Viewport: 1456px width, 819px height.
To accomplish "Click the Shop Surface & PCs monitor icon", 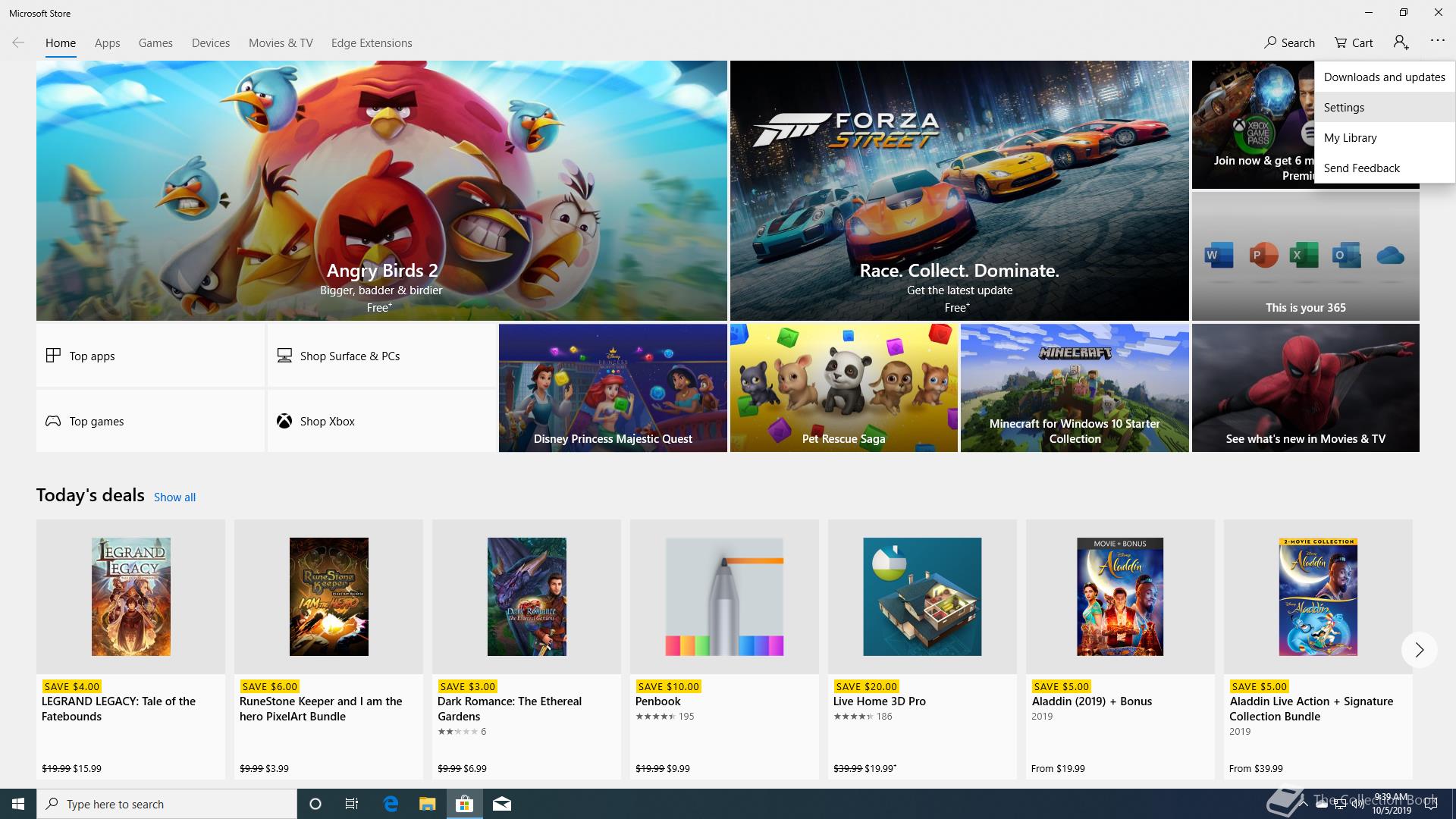I will click(284, 356).
